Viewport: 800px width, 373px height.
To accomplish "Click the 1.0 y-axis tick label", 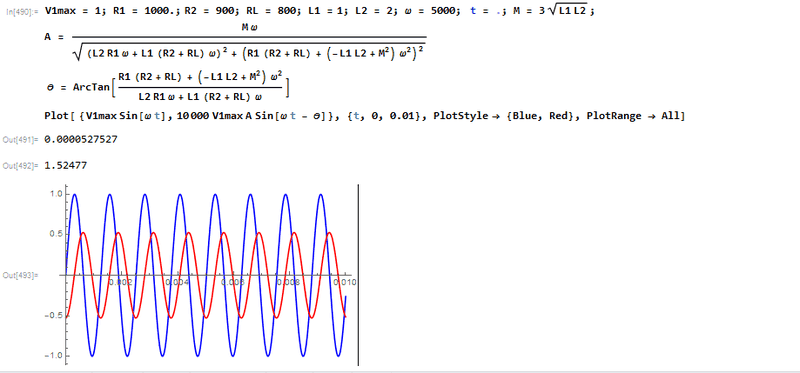I will pos(57,194).
